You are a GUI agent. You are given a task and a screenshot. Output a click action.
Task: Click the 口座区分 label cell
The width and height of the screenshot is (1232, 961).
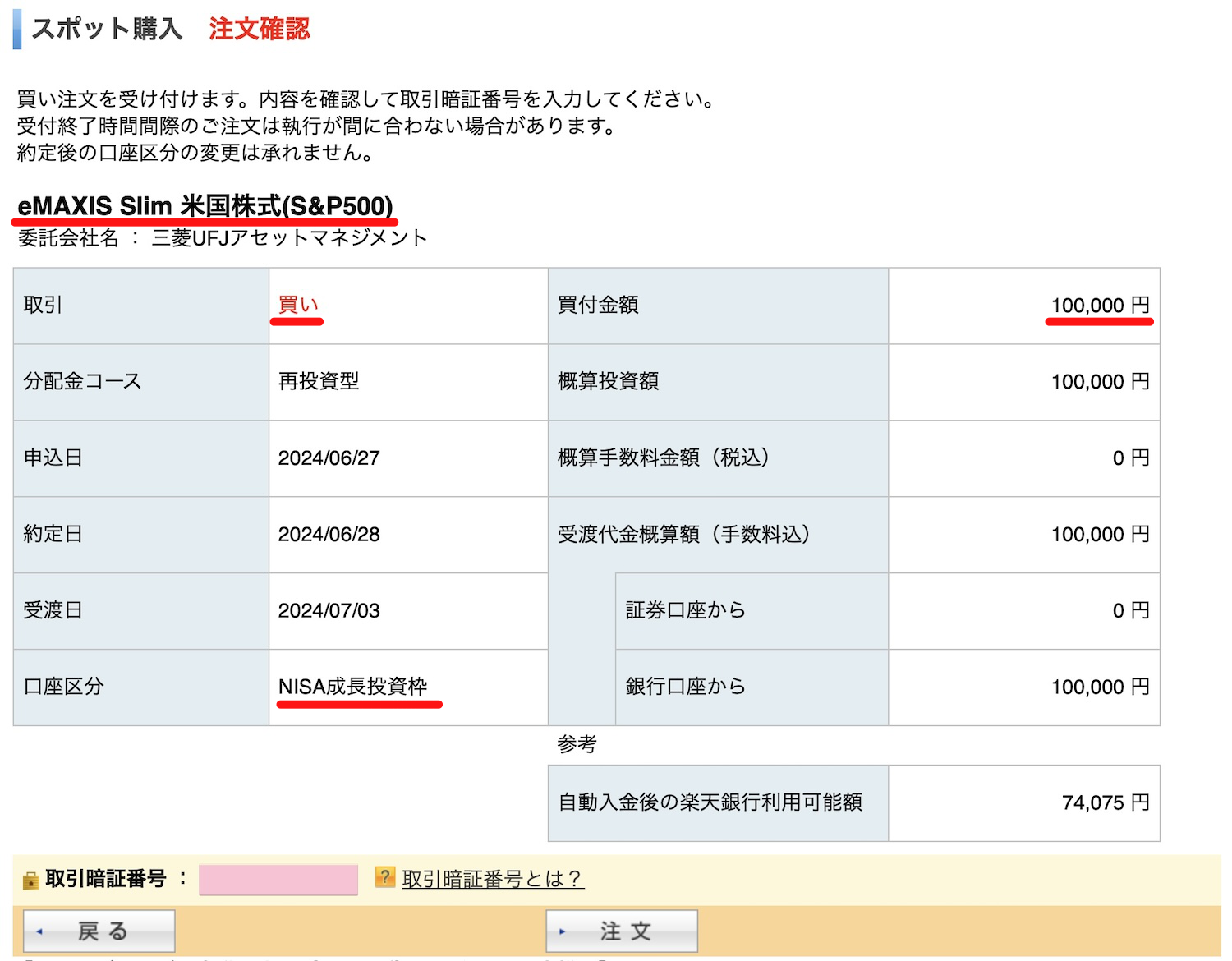(141, 687)
